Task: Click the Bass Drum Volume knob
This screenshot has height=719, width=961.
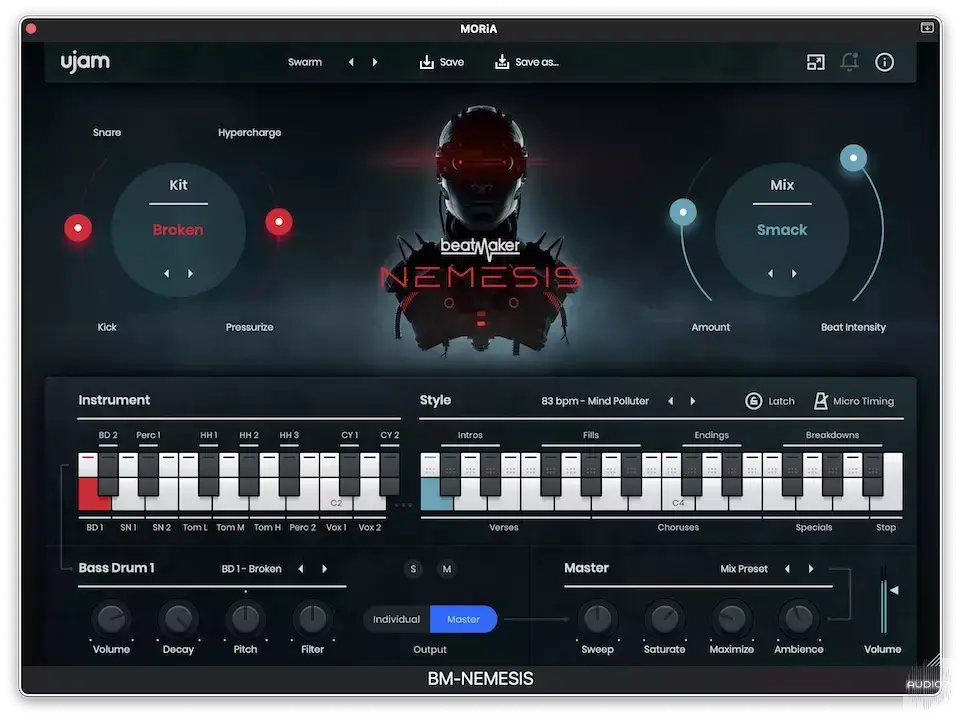Action: [111, 619]
